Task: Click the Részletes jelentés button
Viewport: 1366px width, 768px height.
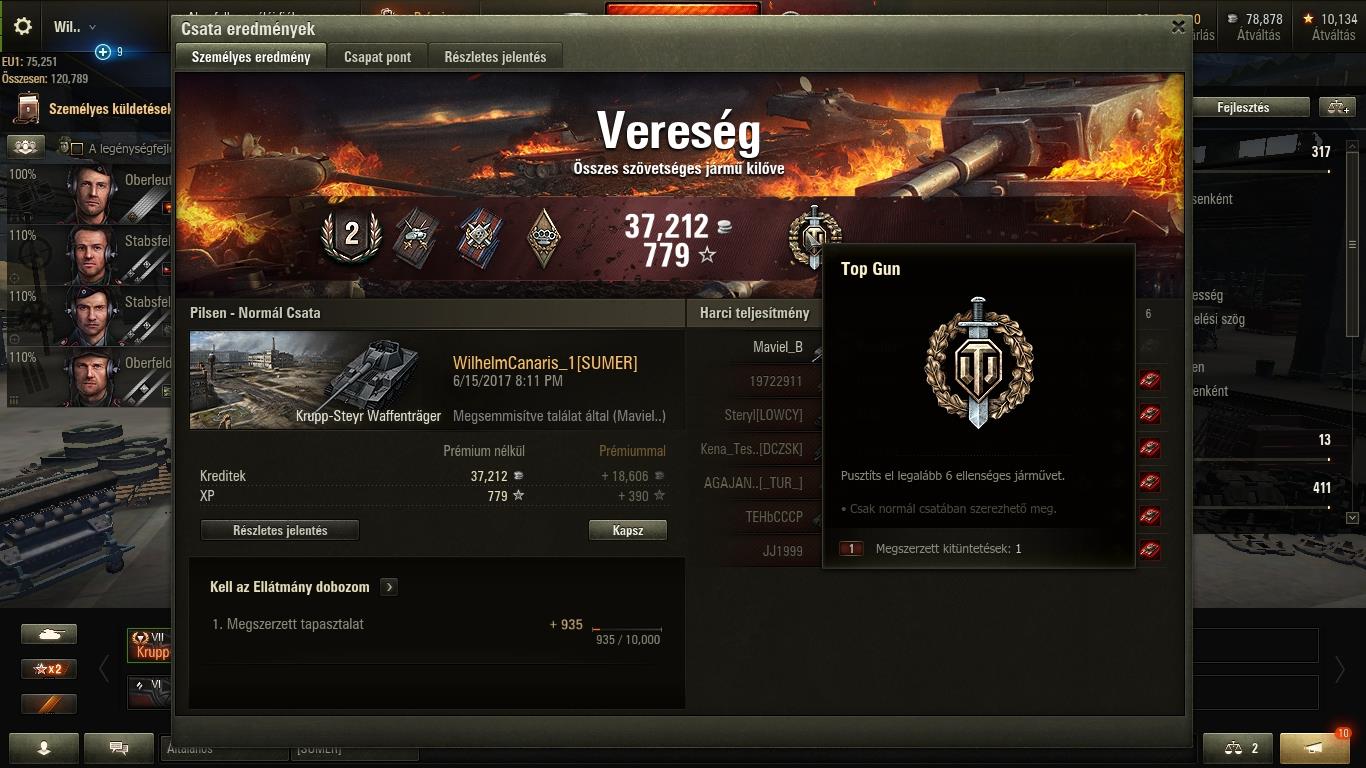Action: point(280,530)
